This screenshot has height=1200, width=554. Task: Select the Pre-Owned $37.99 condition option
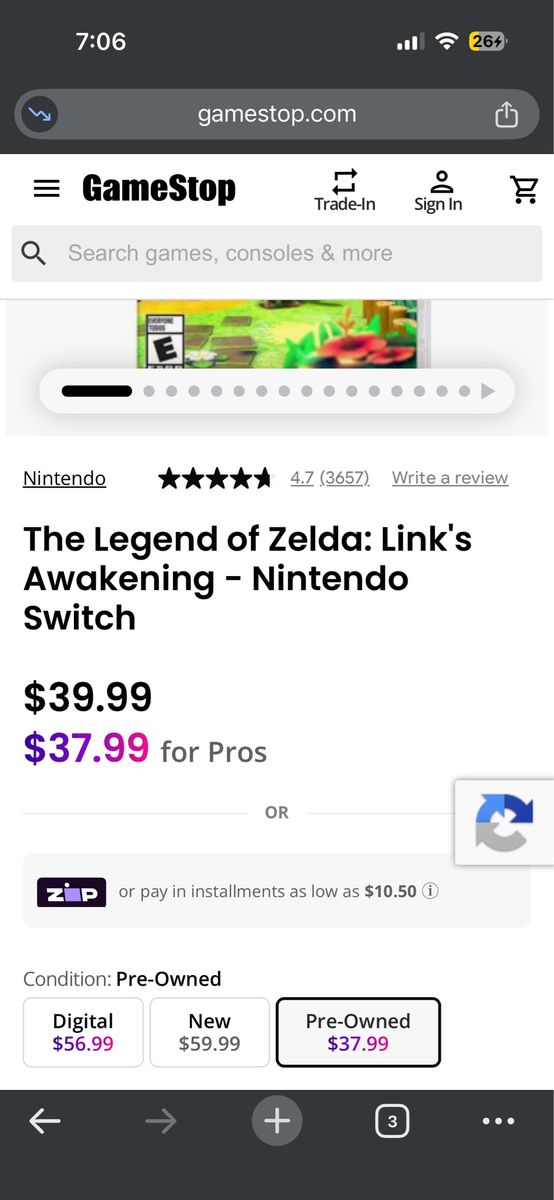click(358, 1032)
